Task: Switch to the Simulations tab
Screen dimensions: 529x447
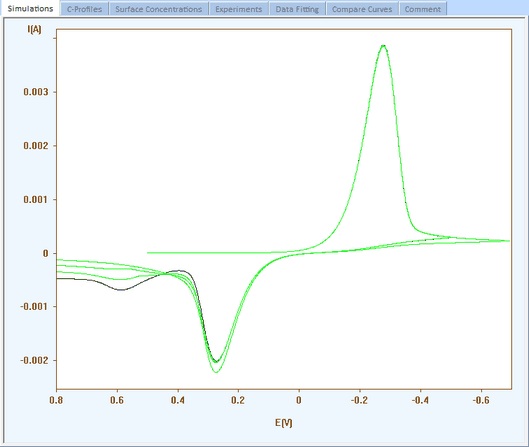Action: (x=30, y=8)
